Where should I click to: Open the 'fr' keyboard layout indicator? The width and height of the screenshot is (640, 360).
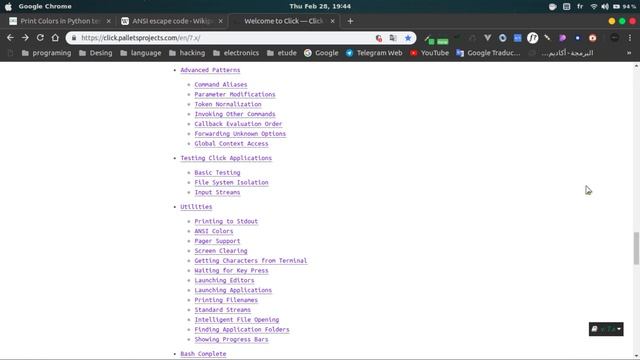pyautogui.click(x=580, y=6)
